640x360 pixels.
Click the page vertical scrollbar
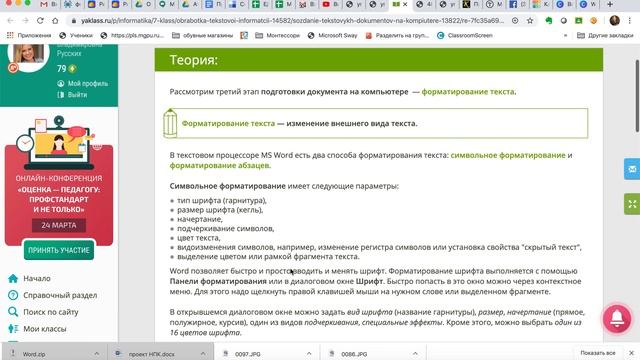click(637, 96)
